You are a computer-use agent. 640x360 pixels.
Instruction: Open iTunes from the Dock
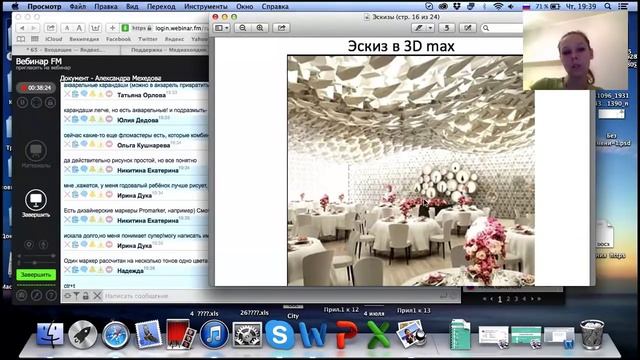[214, 335]
